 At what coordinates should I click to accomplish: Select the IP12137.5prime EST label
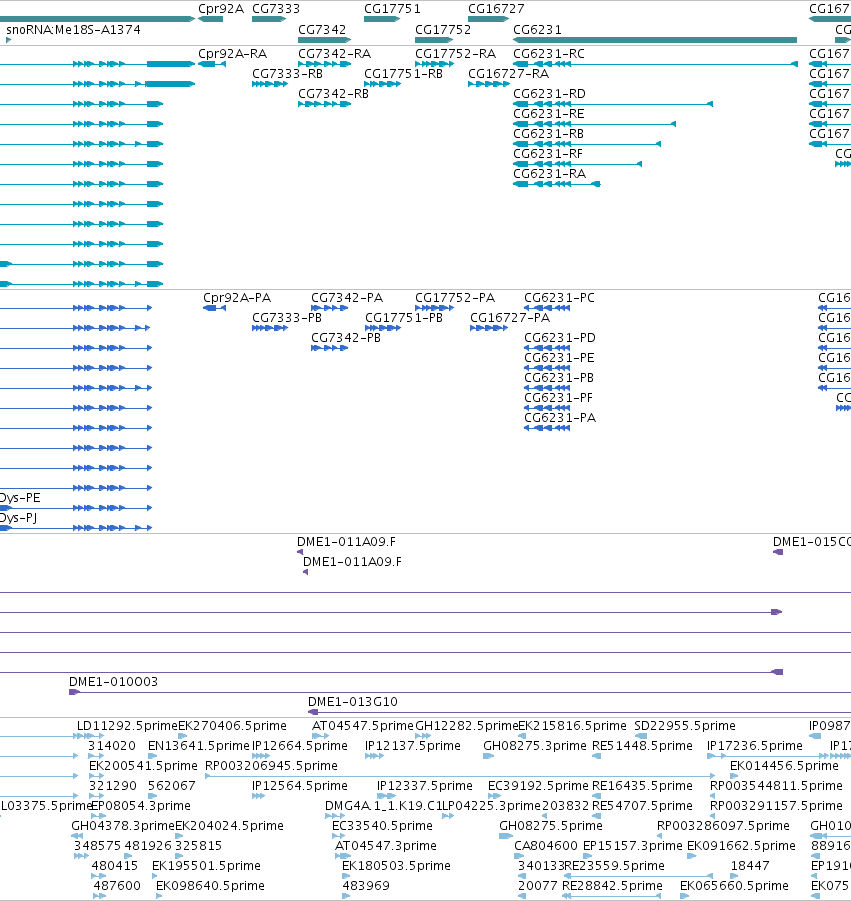point(413,746)
